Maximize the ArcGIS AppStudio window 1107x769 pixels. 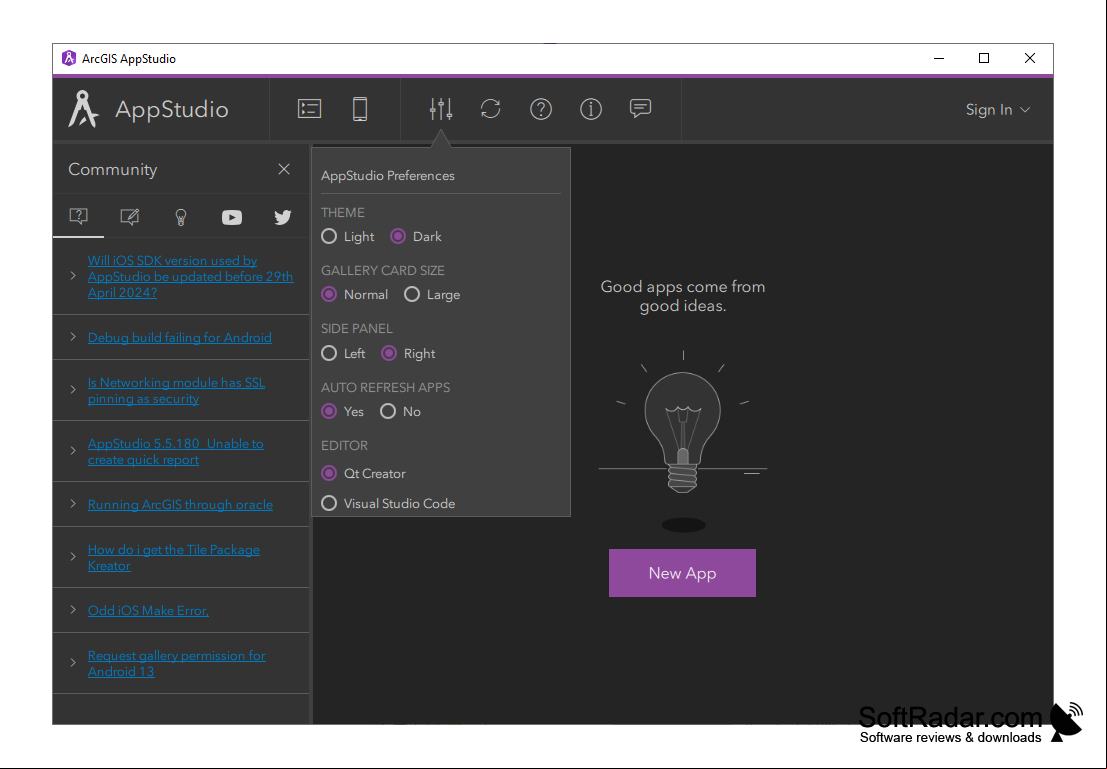pyautogui.click(x=984, y=59)
